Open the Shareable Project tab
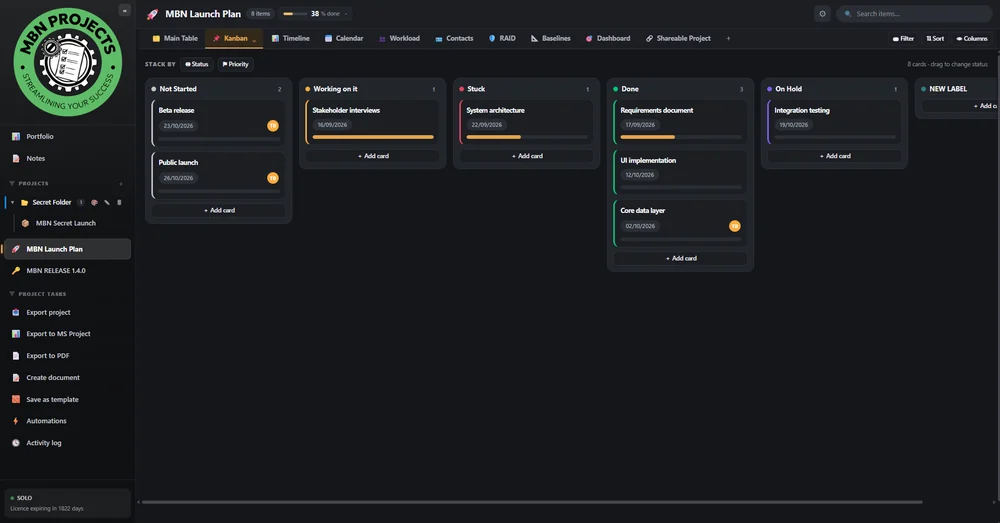This screenshot has width=1000, height=523. [678, 38]
